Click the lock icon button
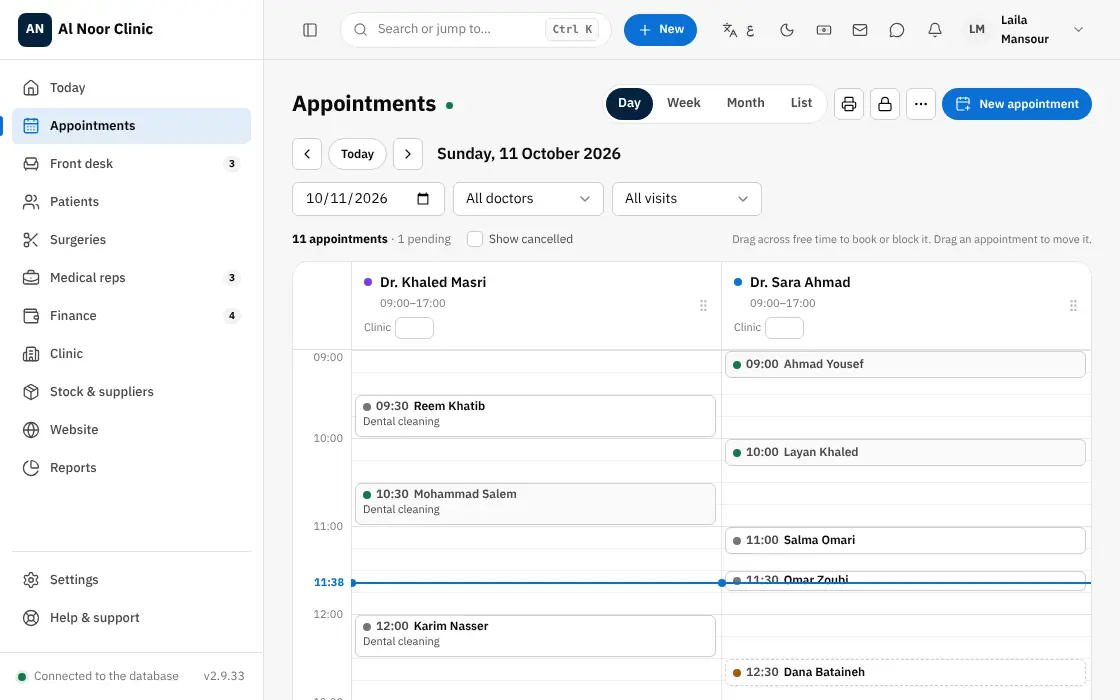 pos(885,104)
